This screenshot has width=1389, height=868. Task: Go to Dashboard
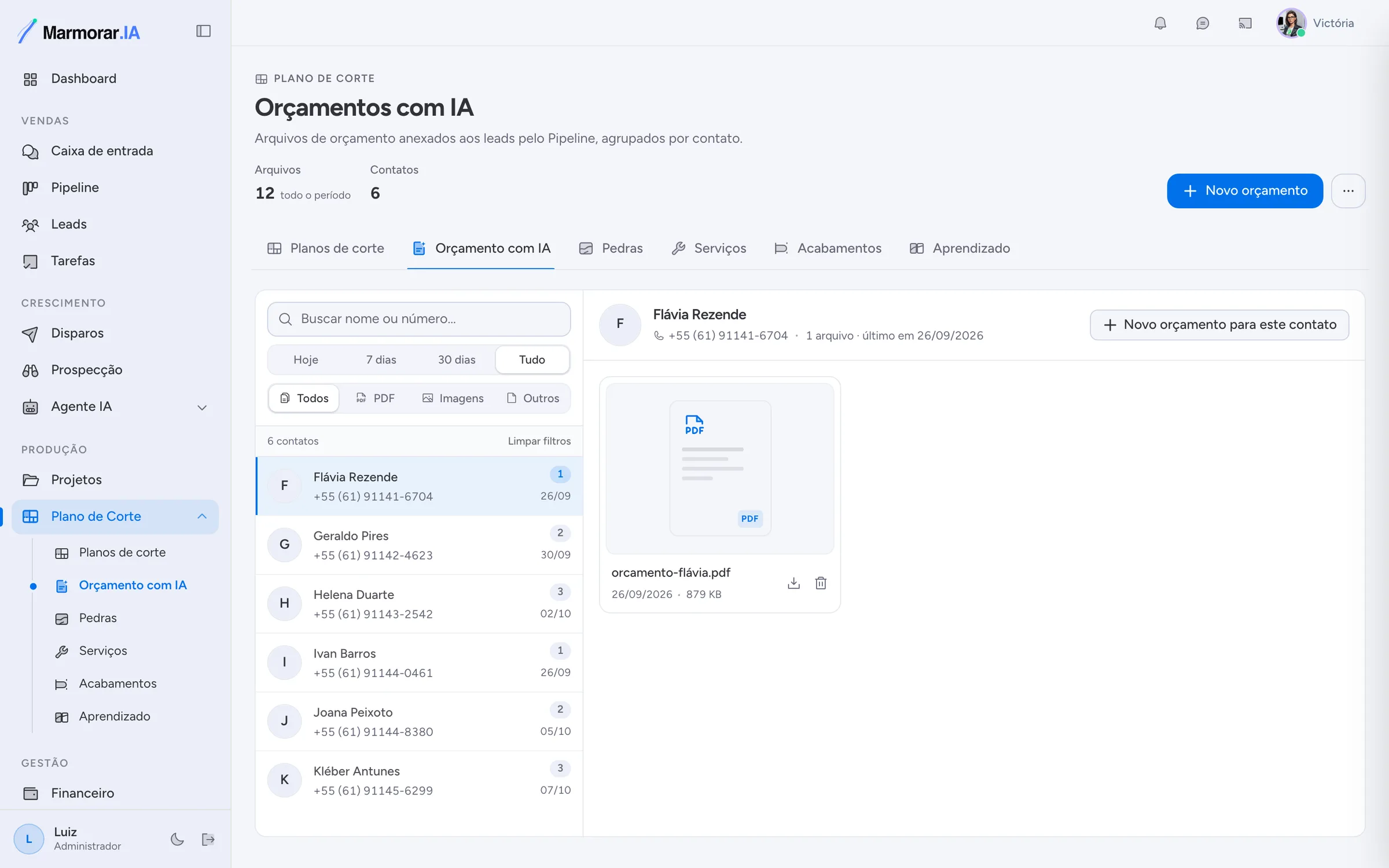tap(116, 79)
